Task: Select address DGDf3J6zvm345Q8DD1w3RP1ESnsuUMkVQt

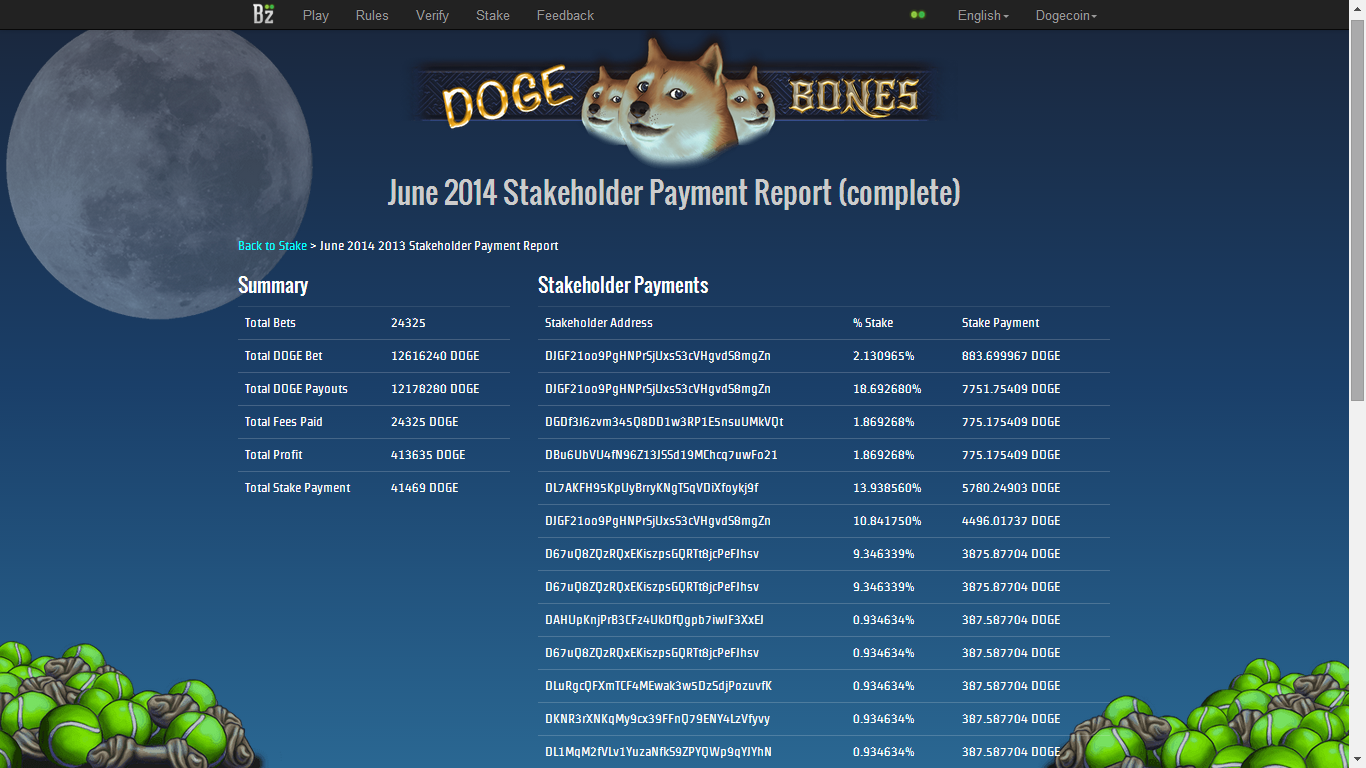Action: tap(664, 422)
